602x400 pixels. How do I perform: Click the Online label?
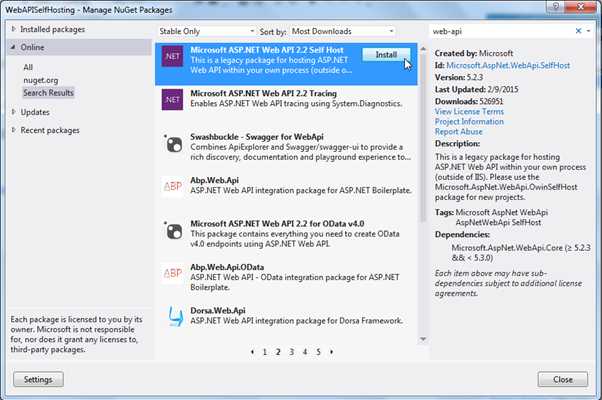click(x=32, y=47)
